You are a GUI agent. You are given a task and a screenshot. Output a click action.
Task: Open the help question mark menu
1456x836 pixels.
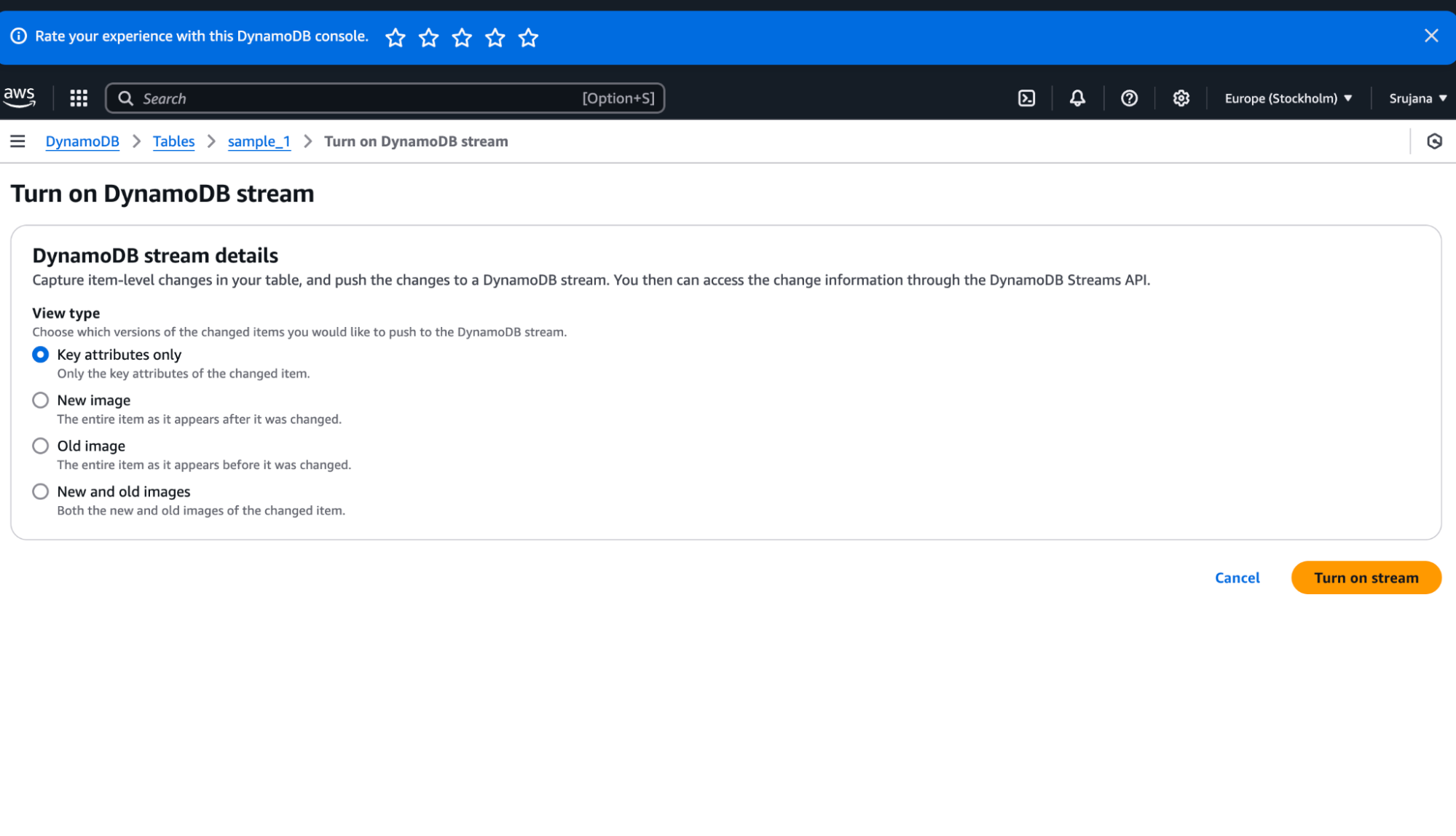pos(1129,98)
